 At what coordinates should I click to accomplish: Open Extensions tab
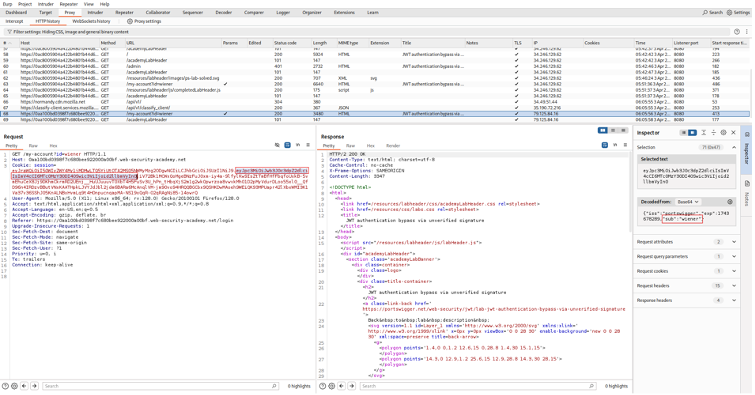[344, 13]
